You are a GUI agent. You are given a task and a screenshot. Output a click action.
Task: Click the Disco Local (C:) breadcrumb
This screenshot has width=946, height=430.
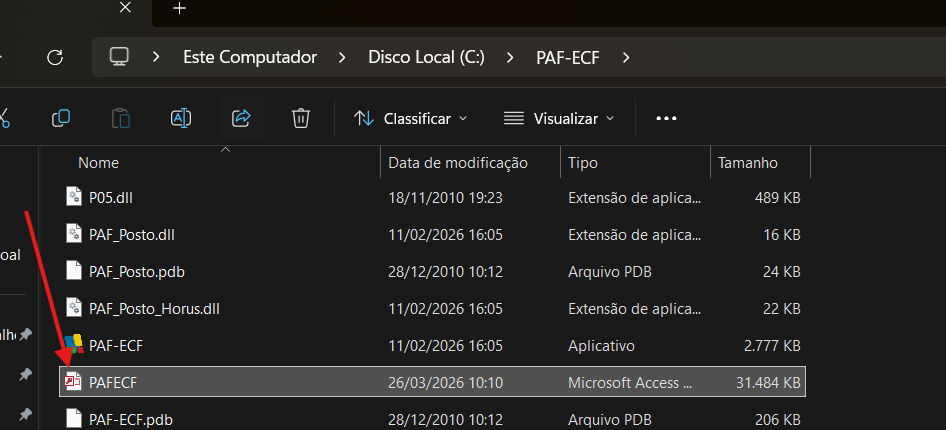pyautogui.click(x=426, y=57)
